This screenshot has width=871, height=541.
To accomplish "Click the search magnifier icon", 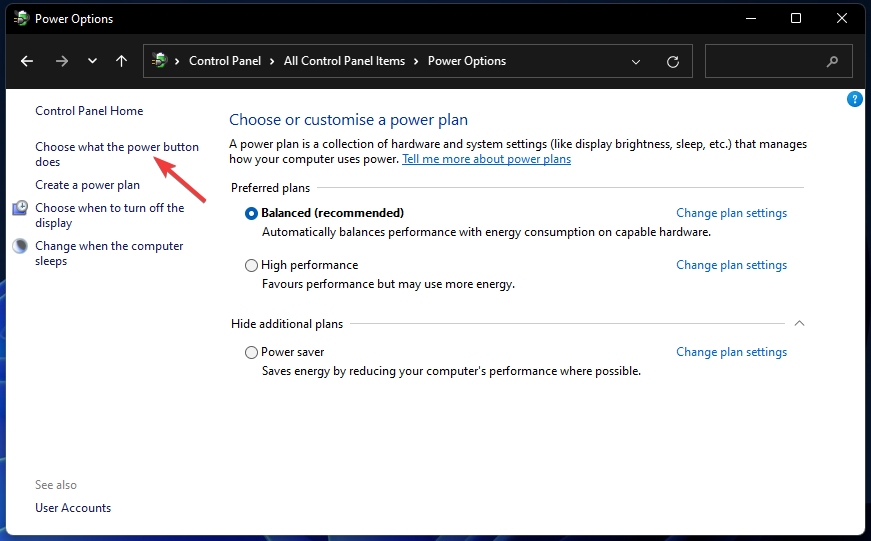I will 832,61.
